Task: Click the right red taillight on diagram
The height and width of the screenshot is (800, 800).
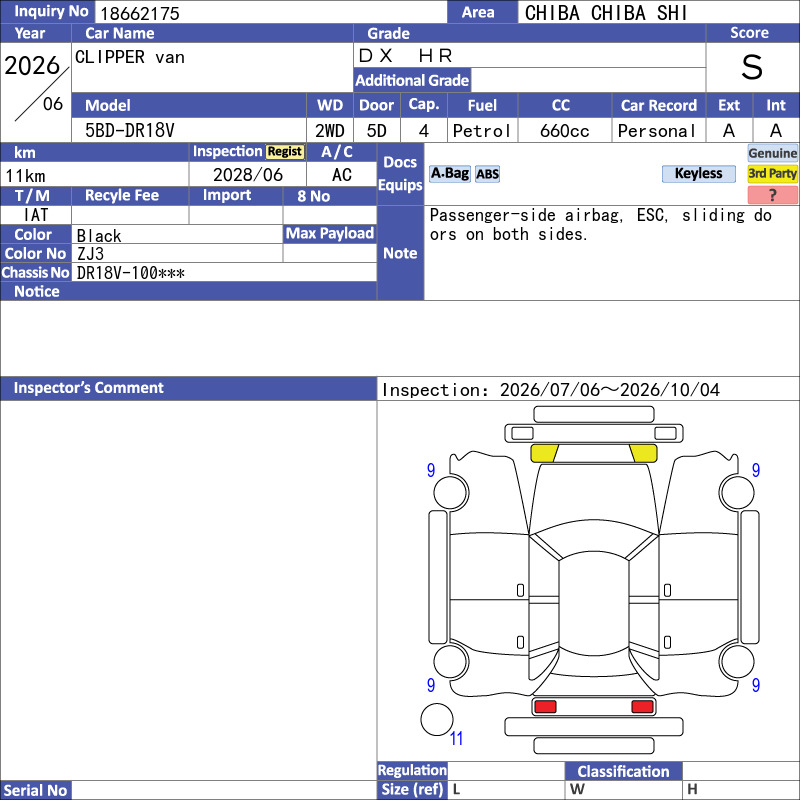Action: coord(642,706)
